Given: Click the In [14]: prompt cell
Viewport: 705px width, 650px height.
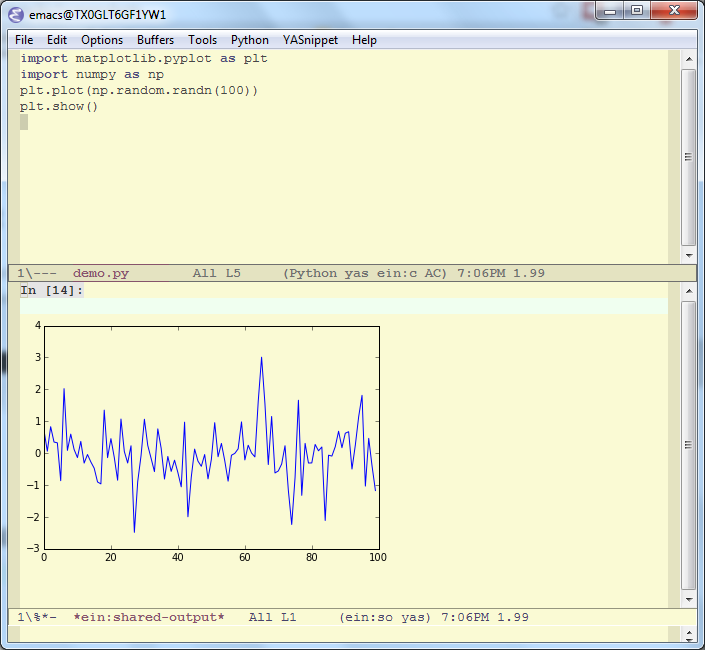Looking at the screenshot, I should (x=52, y=291).
